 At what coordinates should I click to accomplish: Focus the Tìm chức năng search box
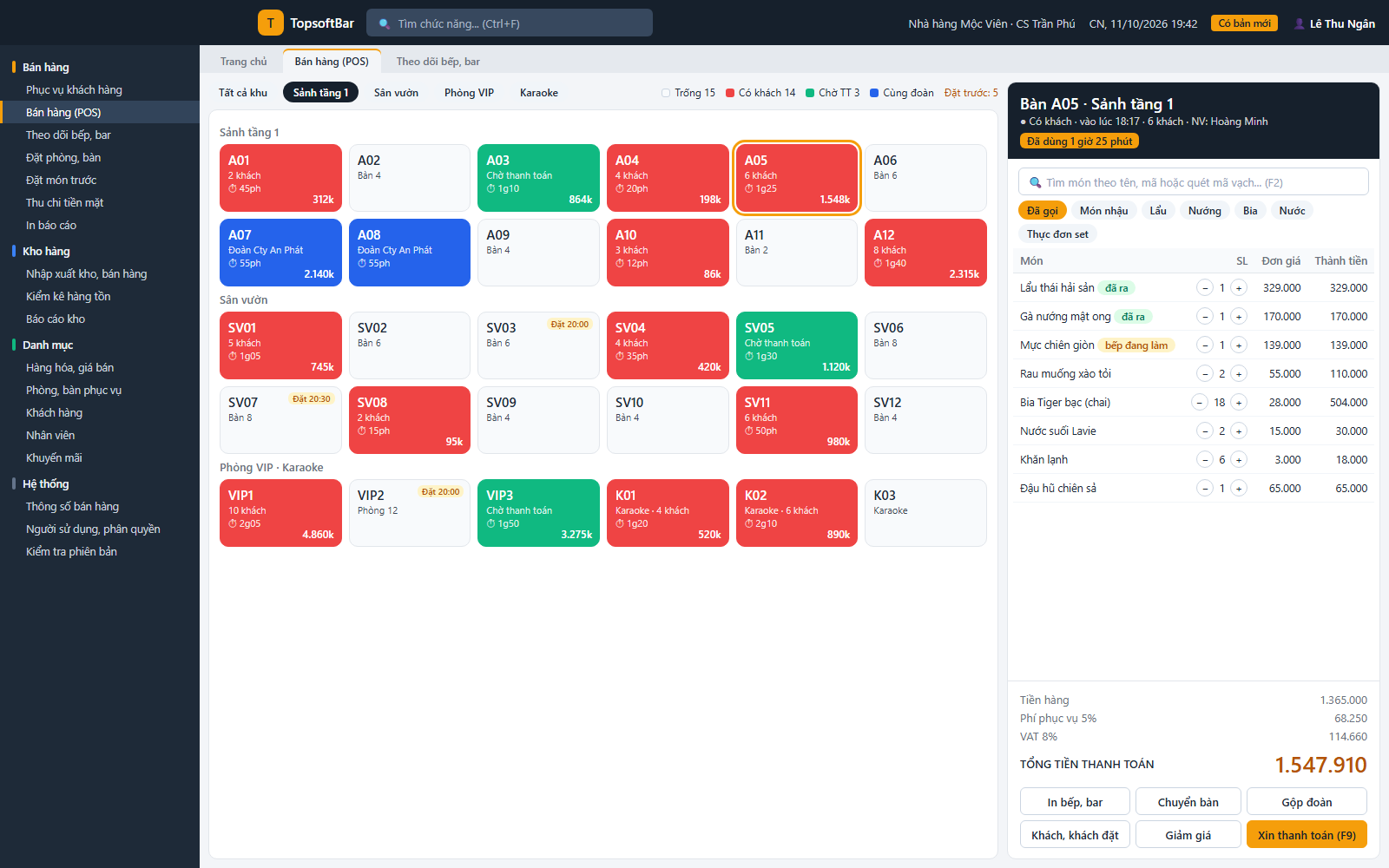coord(510,23)
